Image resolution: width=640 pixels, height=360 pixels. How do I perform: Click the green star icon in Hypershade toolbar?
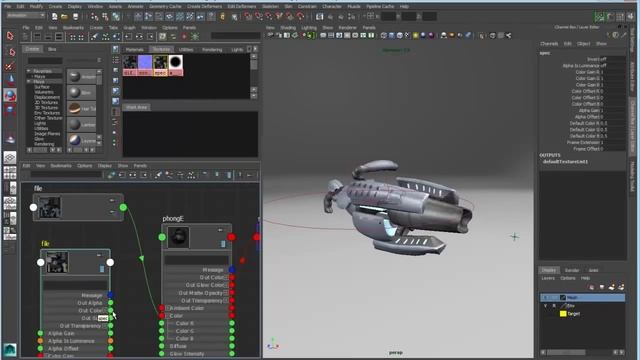[x=195, y=36]
